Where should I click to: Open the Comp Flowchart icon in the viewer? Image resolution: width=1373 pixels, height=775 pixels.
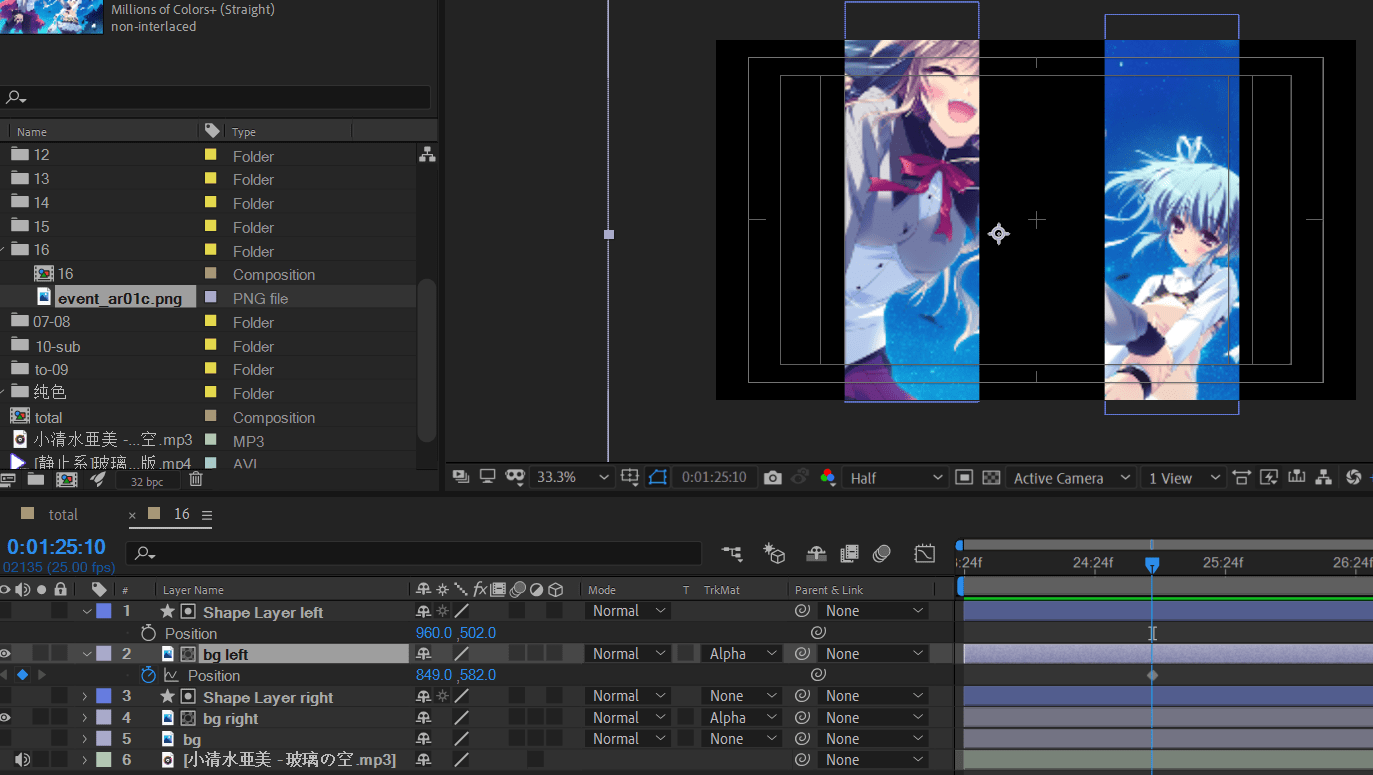[1323, 478]
